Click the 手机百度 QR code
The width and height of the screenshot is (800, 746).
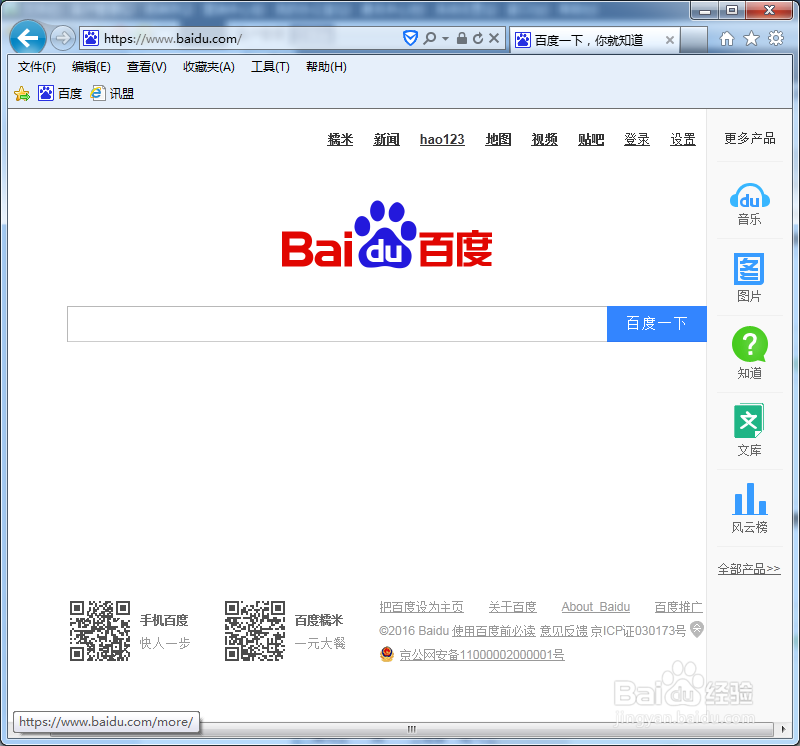(100, 631)
